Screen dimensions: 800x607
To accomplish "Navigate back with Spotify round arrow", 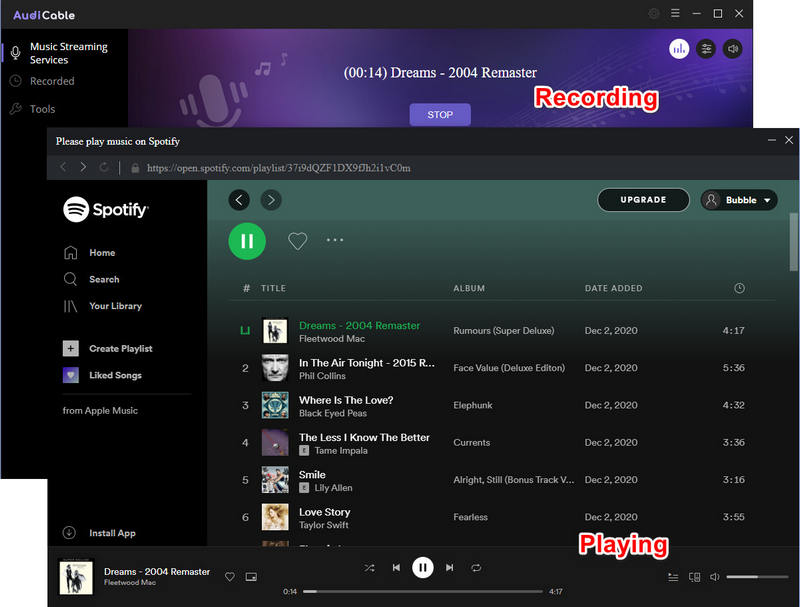I will 239,200.
